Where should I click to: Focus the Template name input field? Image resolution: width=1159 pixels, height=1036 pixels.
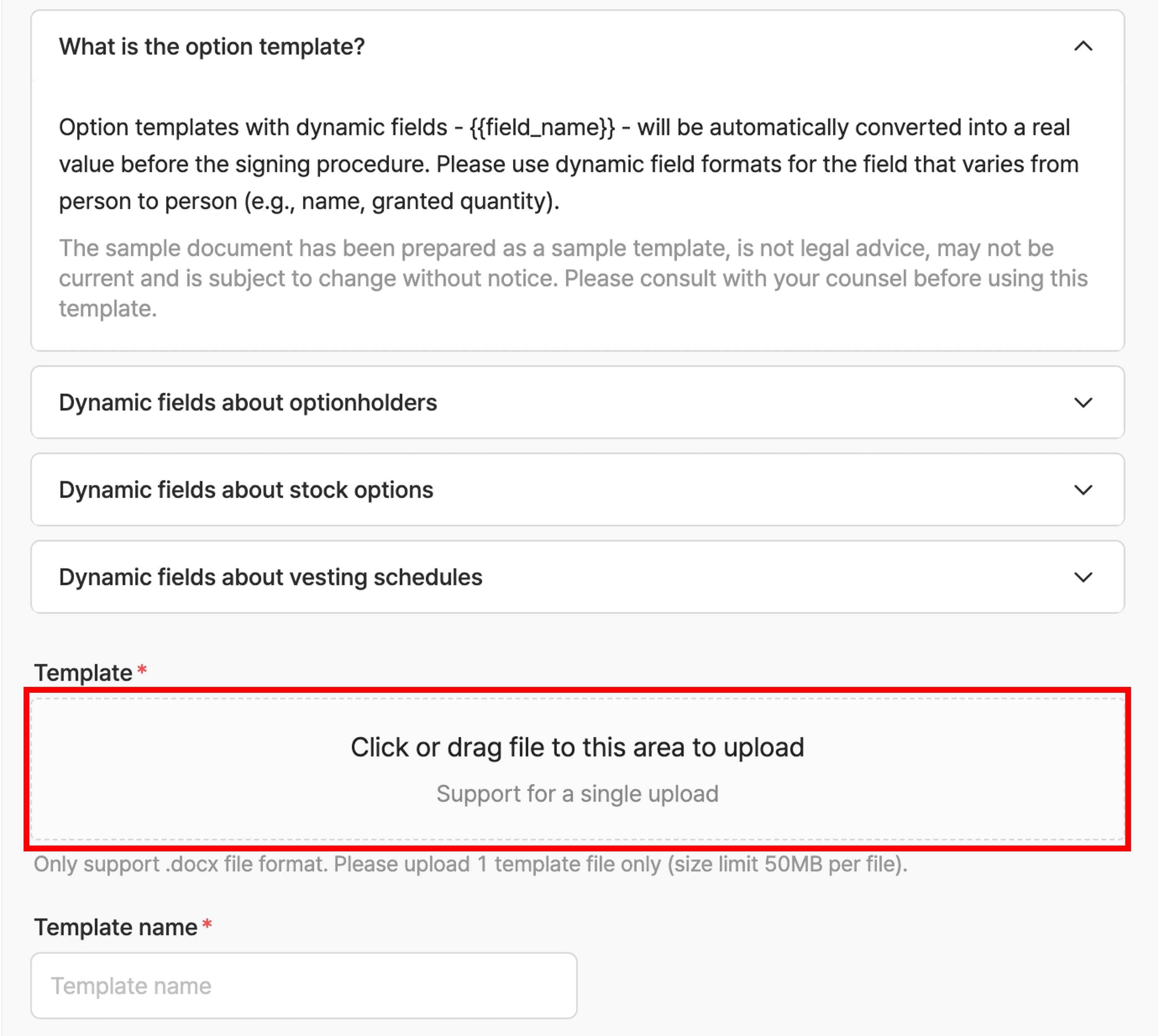coord(304,985)
